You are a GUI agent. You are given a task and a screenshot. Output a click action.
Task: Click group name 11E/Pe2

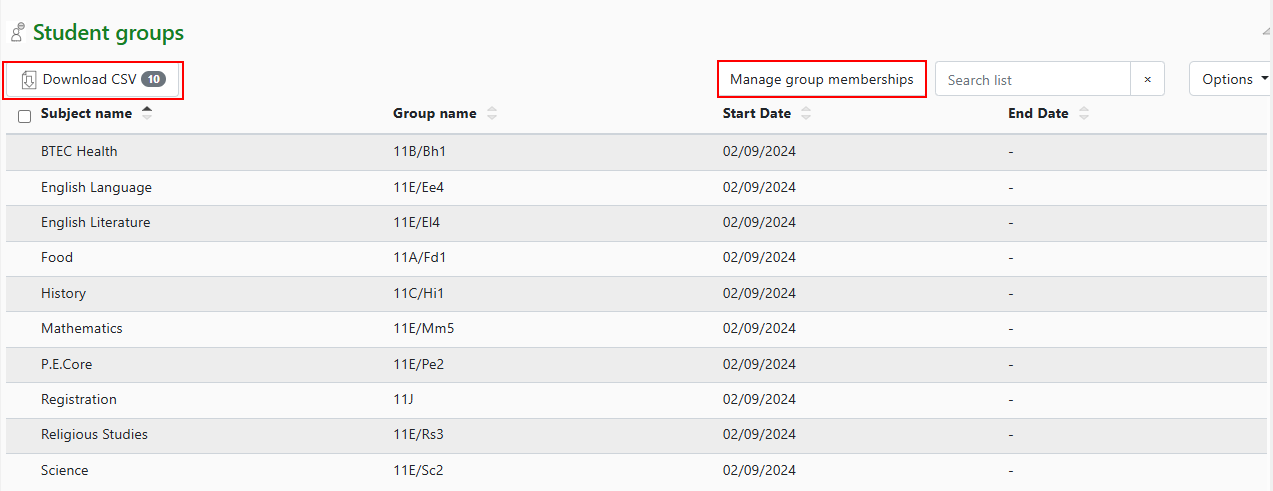click(x=418, y=365)
